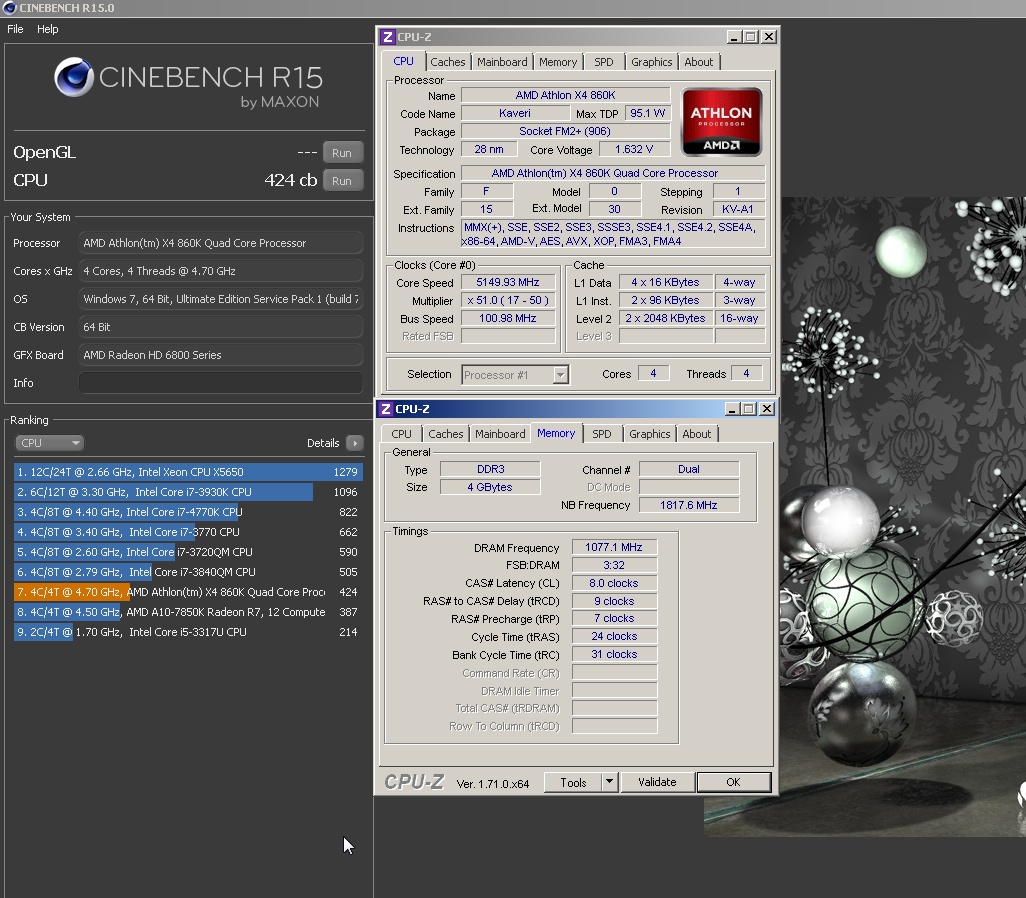
Task: Select Intel Core i7-3720QM ranking entry
Action: pos(188,552)
